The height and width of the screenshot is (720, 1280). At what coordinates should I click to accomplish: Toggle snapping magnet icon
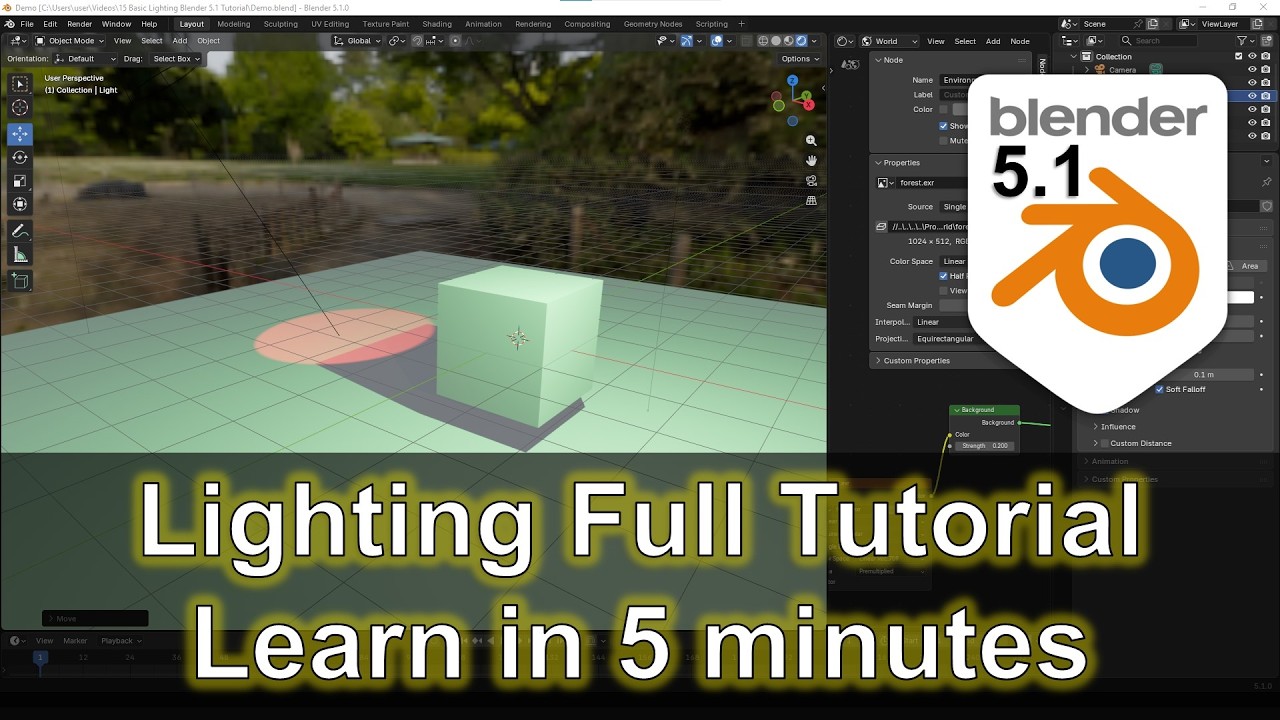point(418,41)
